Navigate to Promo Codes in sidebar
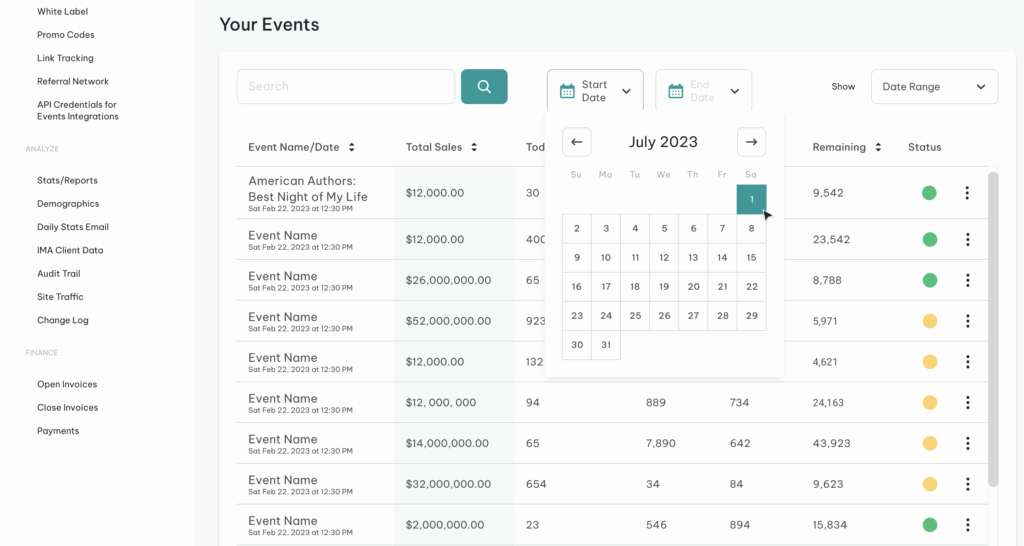 66,35
